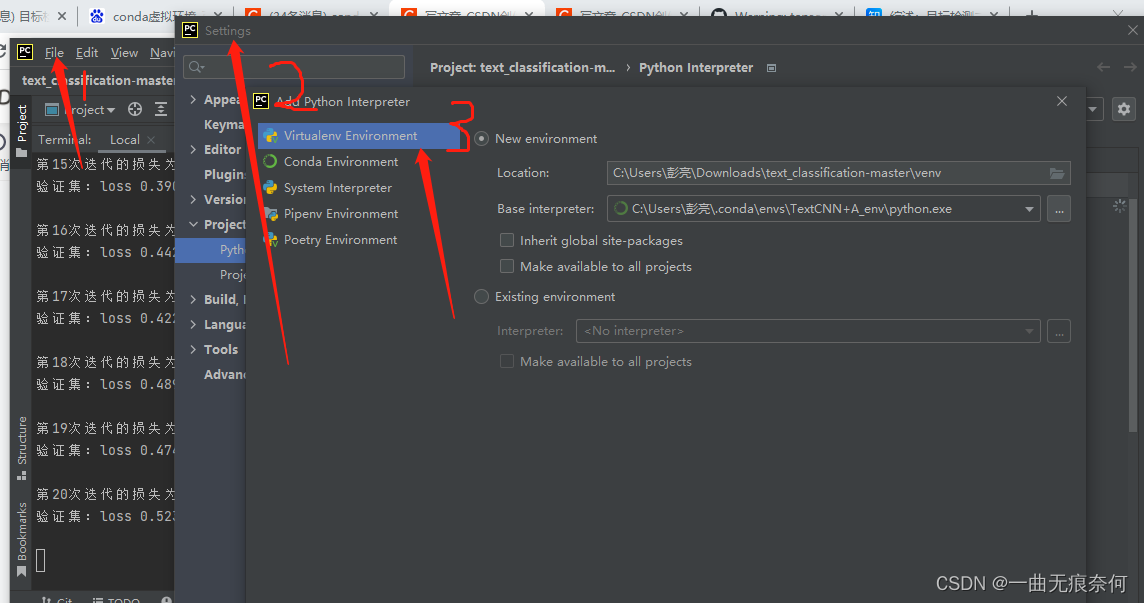The width and height of the screenshot is (1144, 603).
Task: Expand the Version Control settings node
Action: pyautogui.click(x=193, y=199)
